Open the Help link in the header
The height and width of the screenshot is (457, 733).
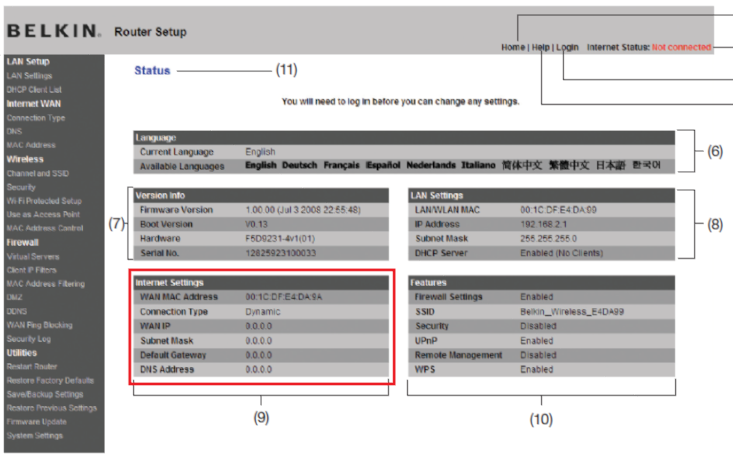click(540, 47)
